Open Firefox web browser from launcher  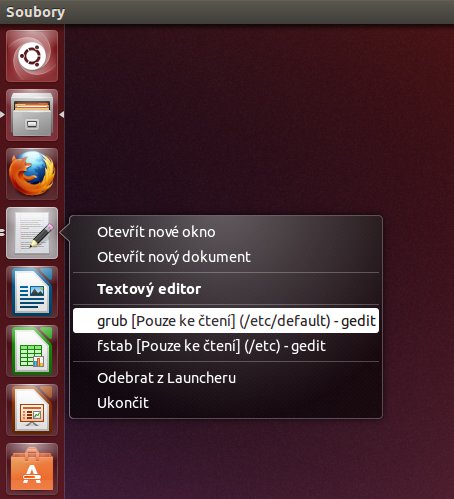pyautogui.click(x=32, y=174)
